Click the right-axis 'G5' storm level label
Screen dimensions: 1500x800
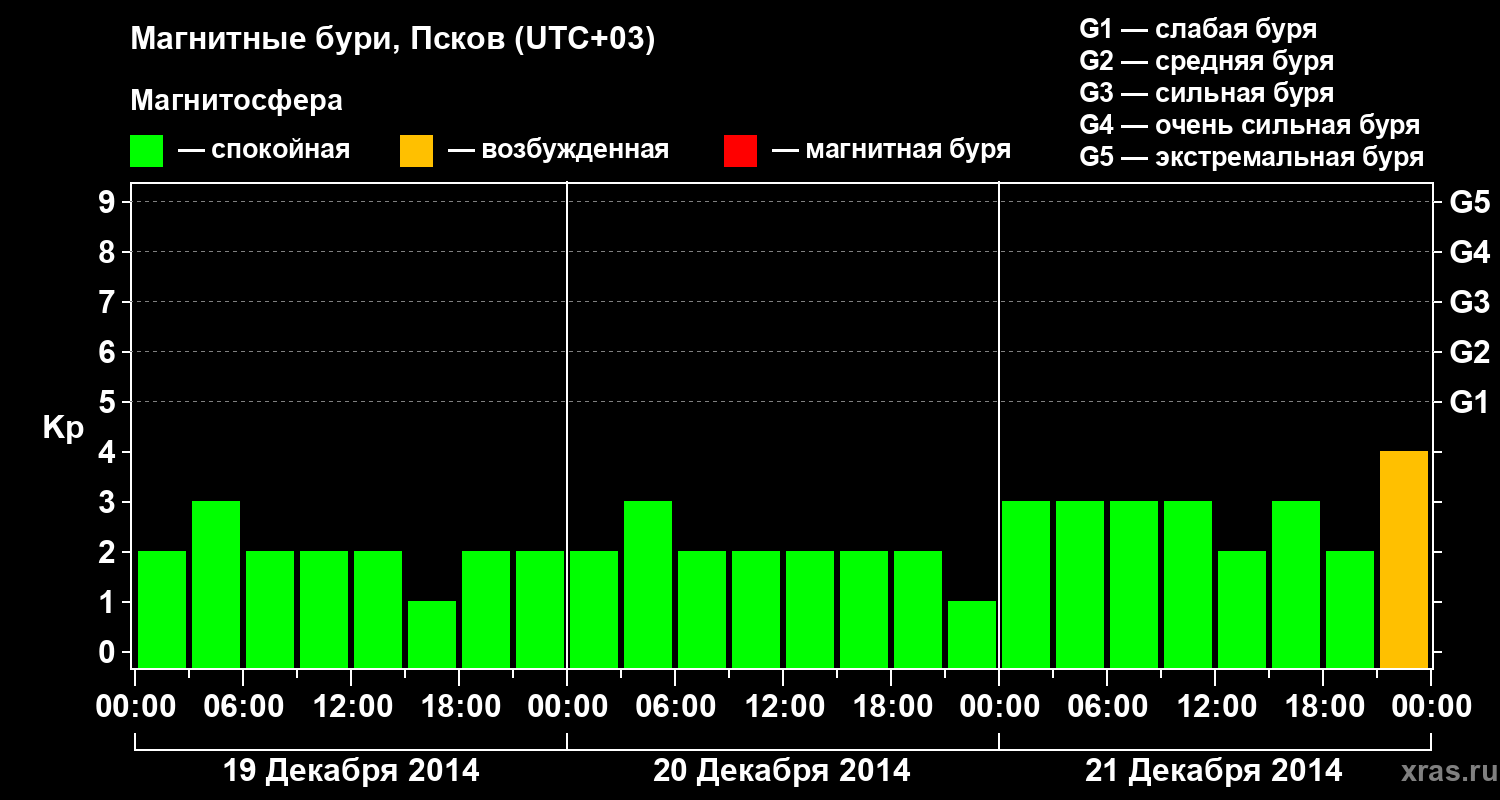[x=1470, y=202]
